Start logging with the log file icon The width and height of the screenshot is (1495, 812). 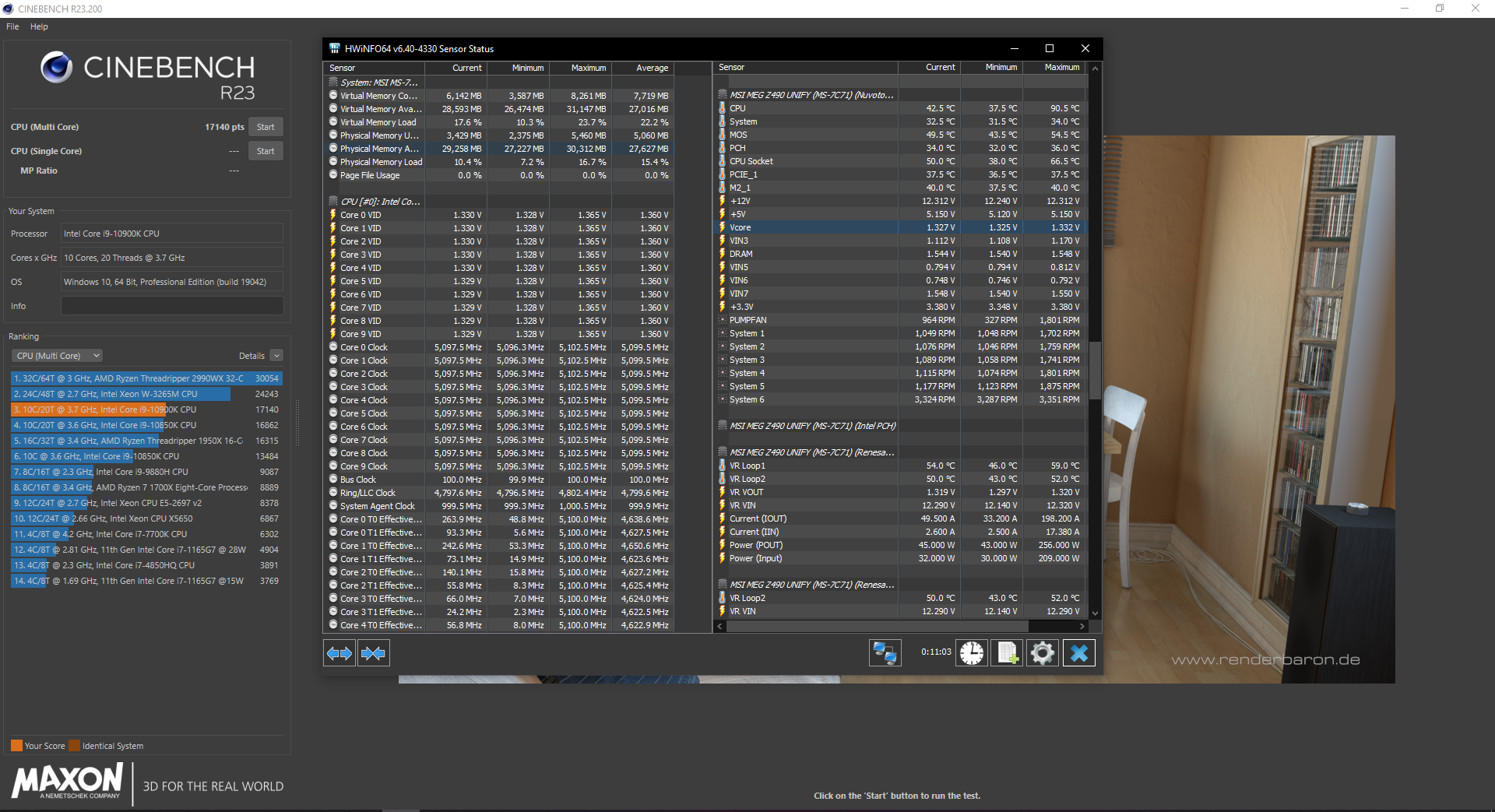[1008, 652]
